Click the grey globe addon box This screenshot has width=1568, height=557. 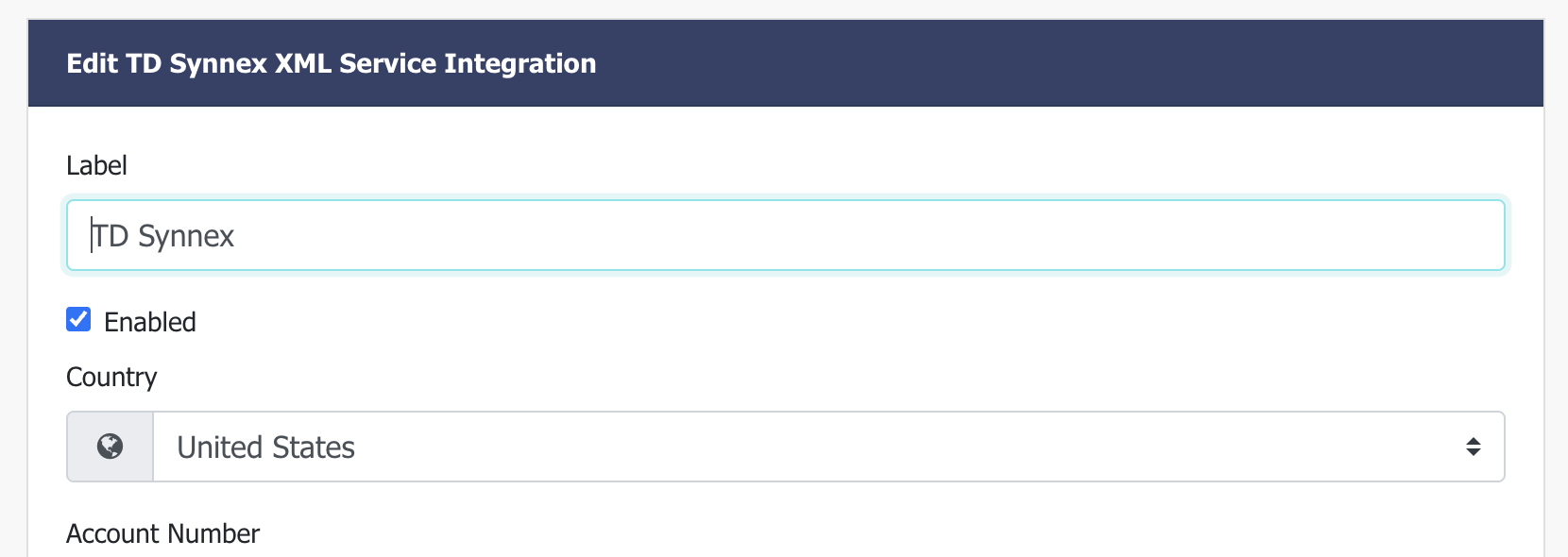tap(110, 447)
